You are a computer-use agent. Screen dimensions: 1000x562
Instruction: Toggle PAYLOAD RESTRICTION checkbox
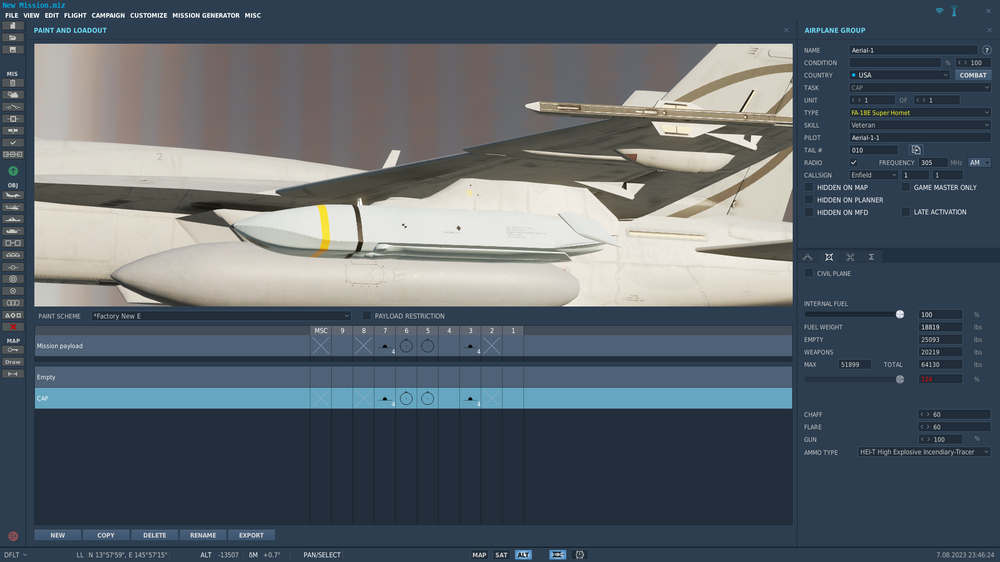click(367, 316)
